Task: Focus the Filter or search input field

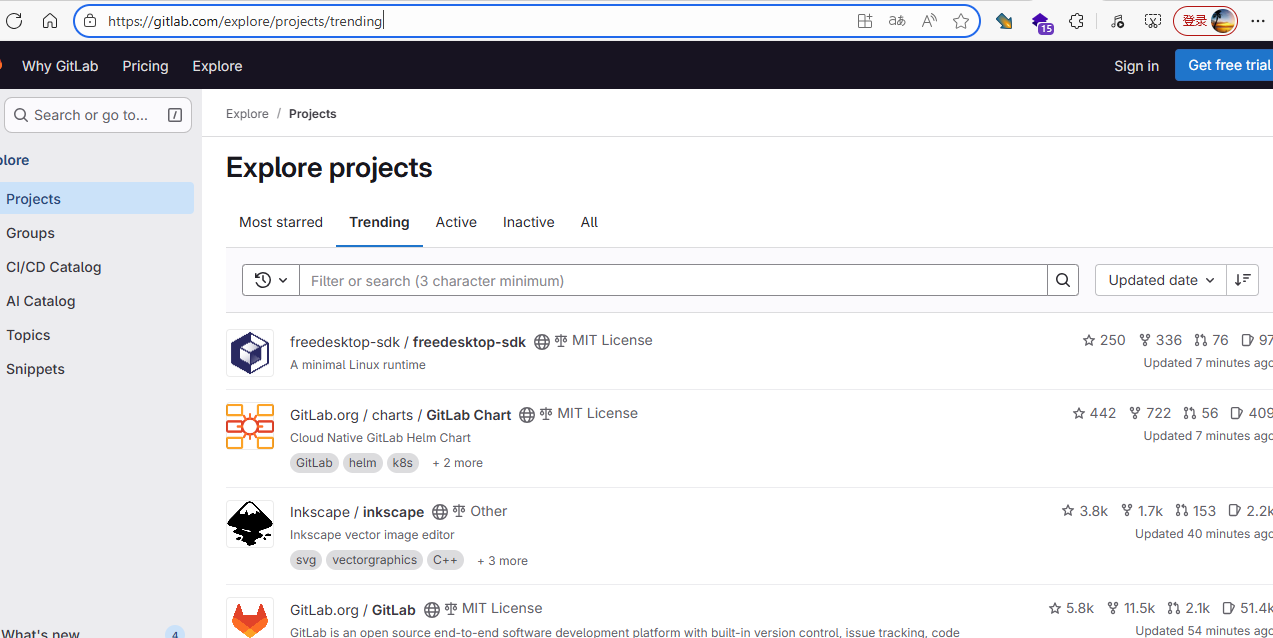Action: coord(673,280)
